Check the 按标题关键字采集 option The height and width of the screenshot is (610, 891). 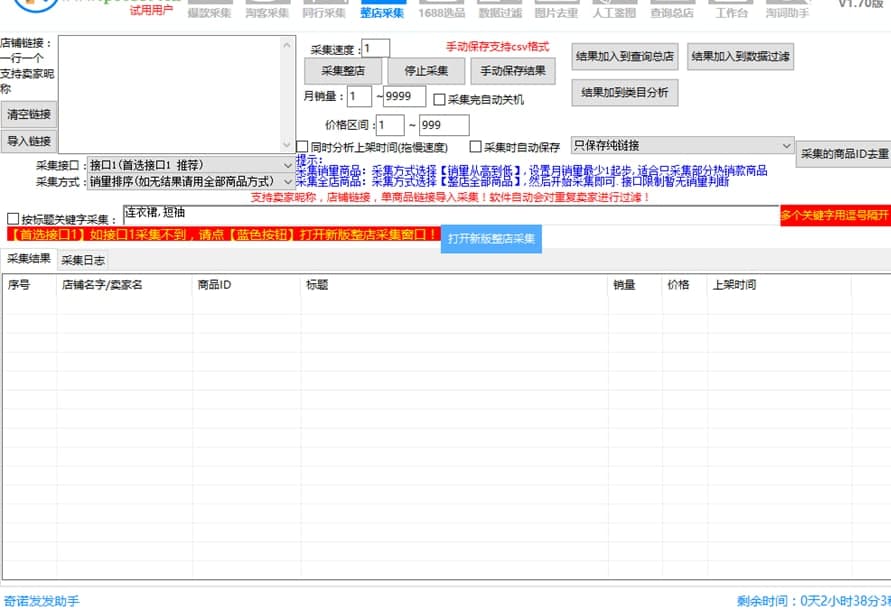point(13,219)
